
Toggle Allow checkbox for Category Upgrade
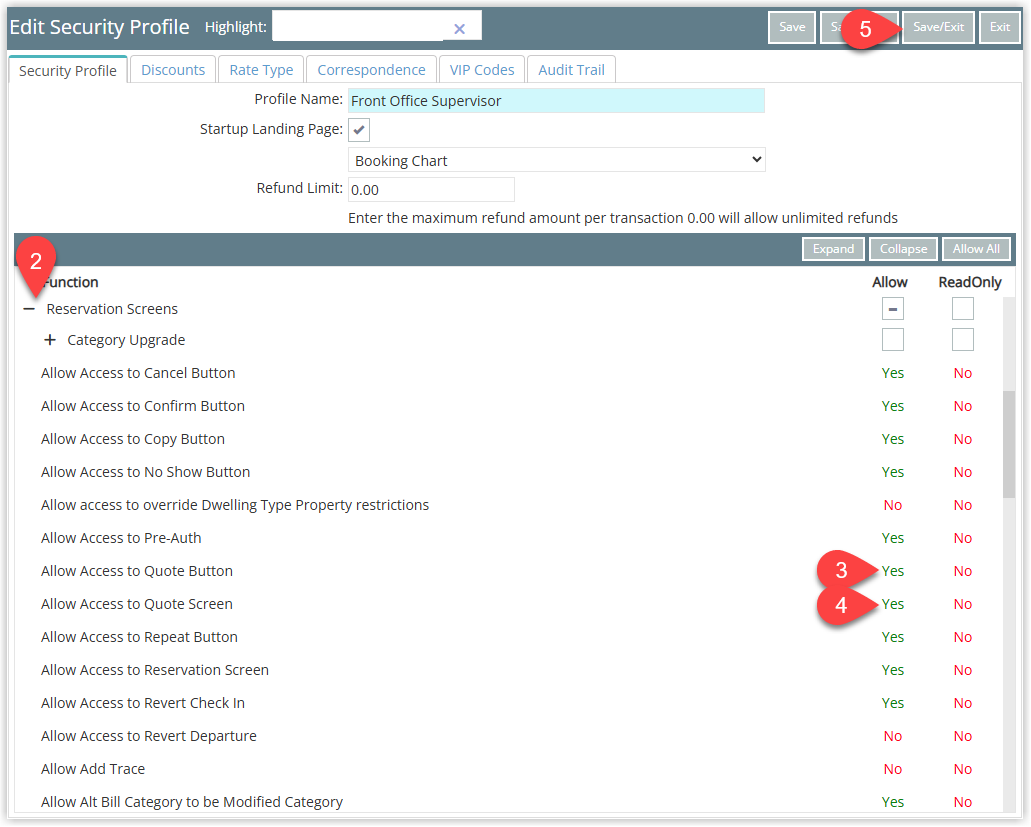(x=892, y=340)
